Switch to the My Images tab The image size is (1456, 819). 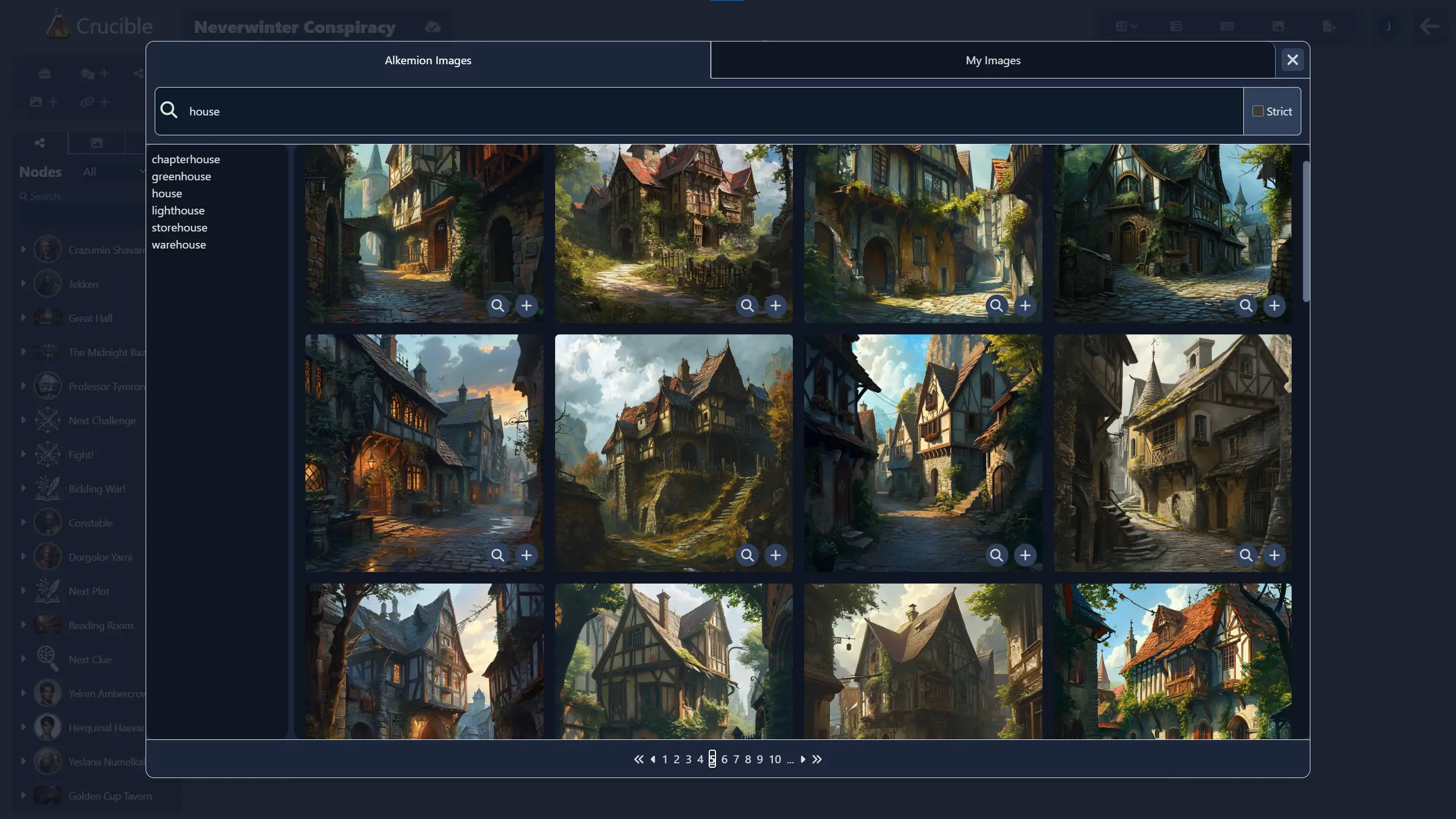(993, 59)
